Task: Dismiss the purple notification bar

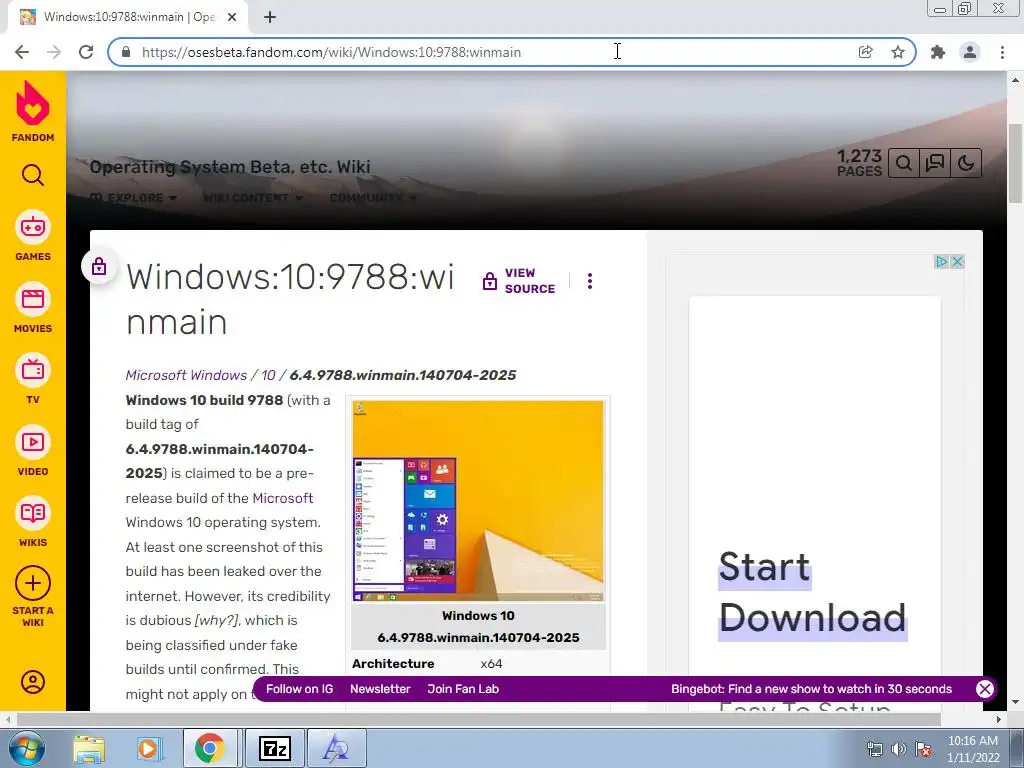Action: click(984, 689)
